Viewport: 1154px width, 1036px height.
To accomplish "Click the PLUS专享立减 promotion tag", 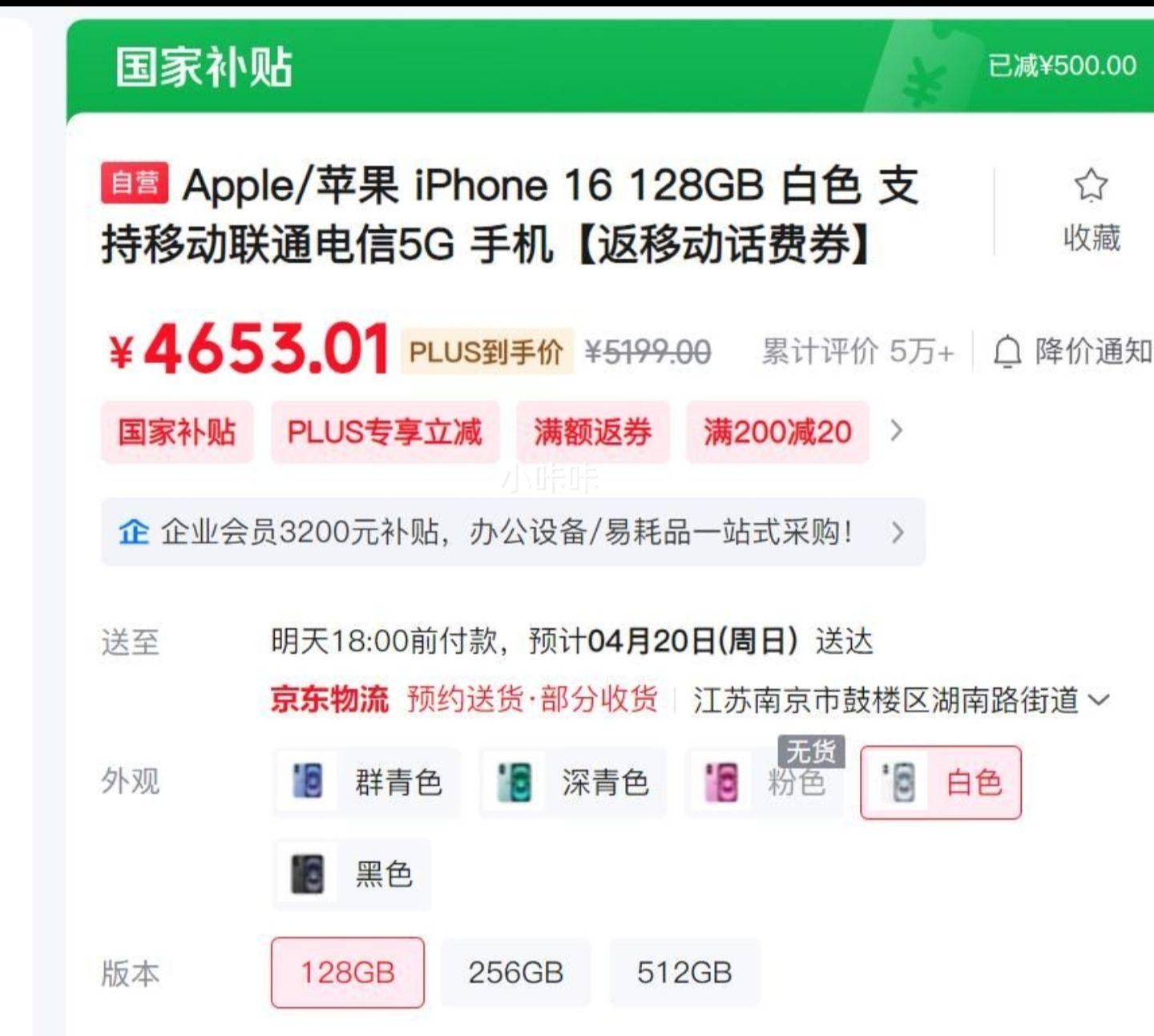I will pos(385,433).
